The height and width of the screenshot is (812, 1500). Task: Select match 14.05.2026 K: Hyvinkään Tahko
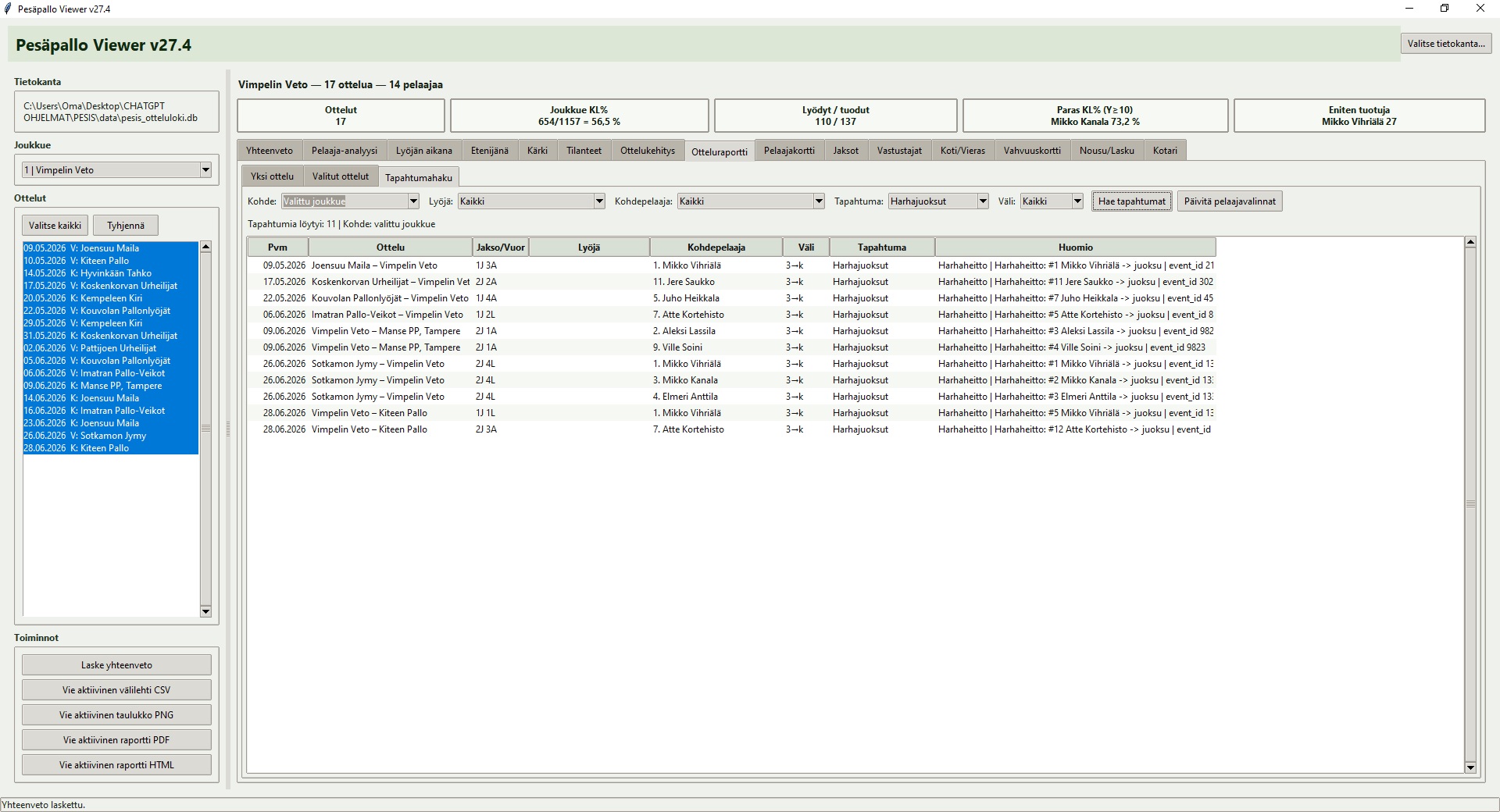click(111, 273)
